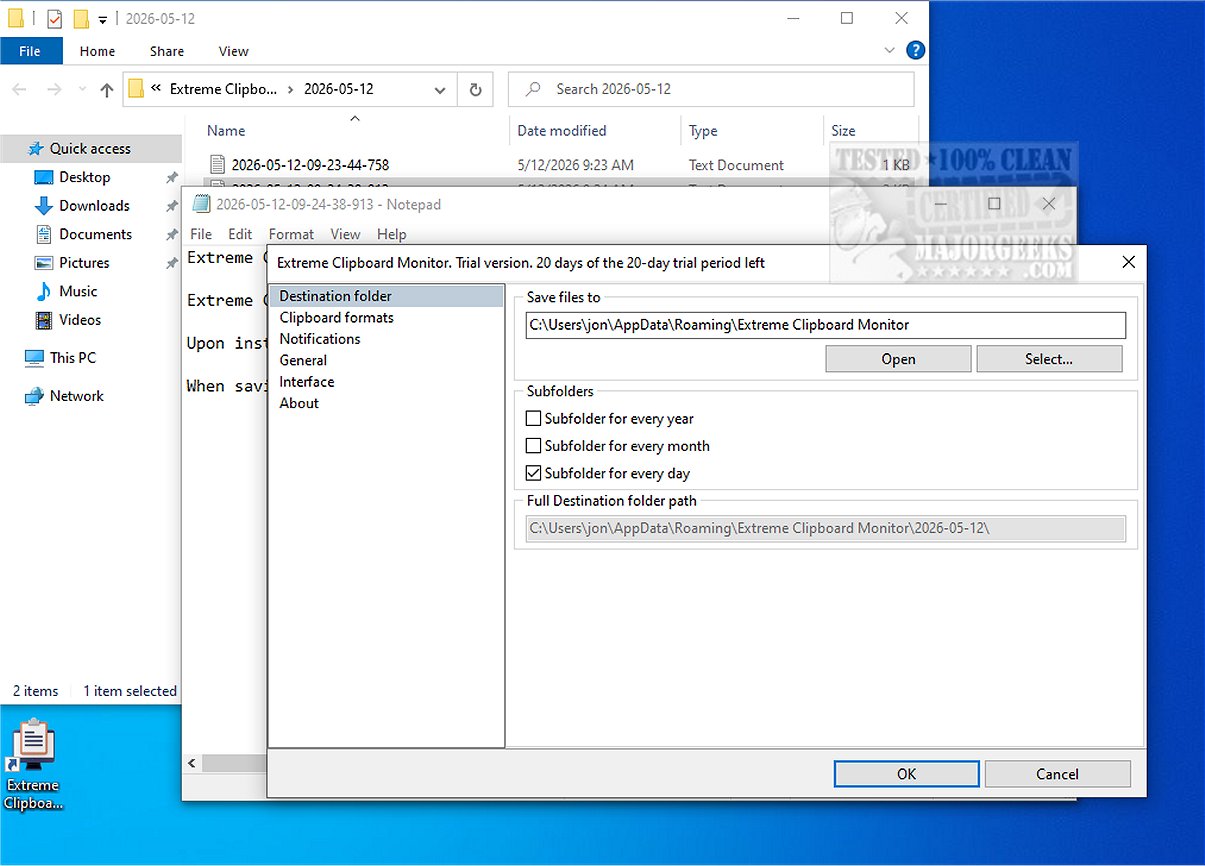Screen dimensions: 1205x866
Task: Open the View ribbon tab in Explorer
Action: (x=233, y=51)
